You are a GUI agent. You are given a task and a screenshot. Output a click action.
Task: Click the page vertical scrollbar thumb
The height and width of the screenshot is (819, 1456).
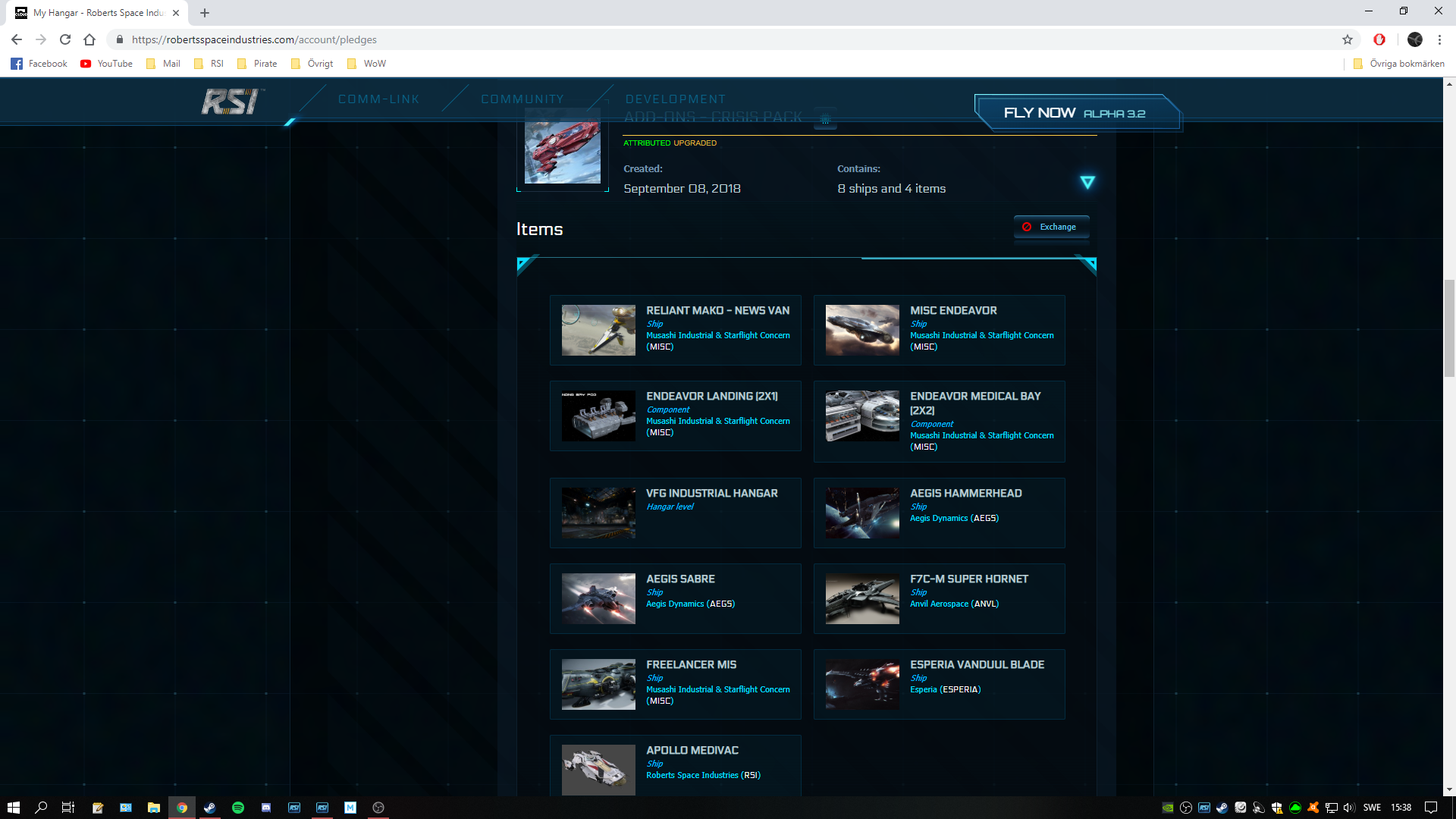pos(1449,328)
